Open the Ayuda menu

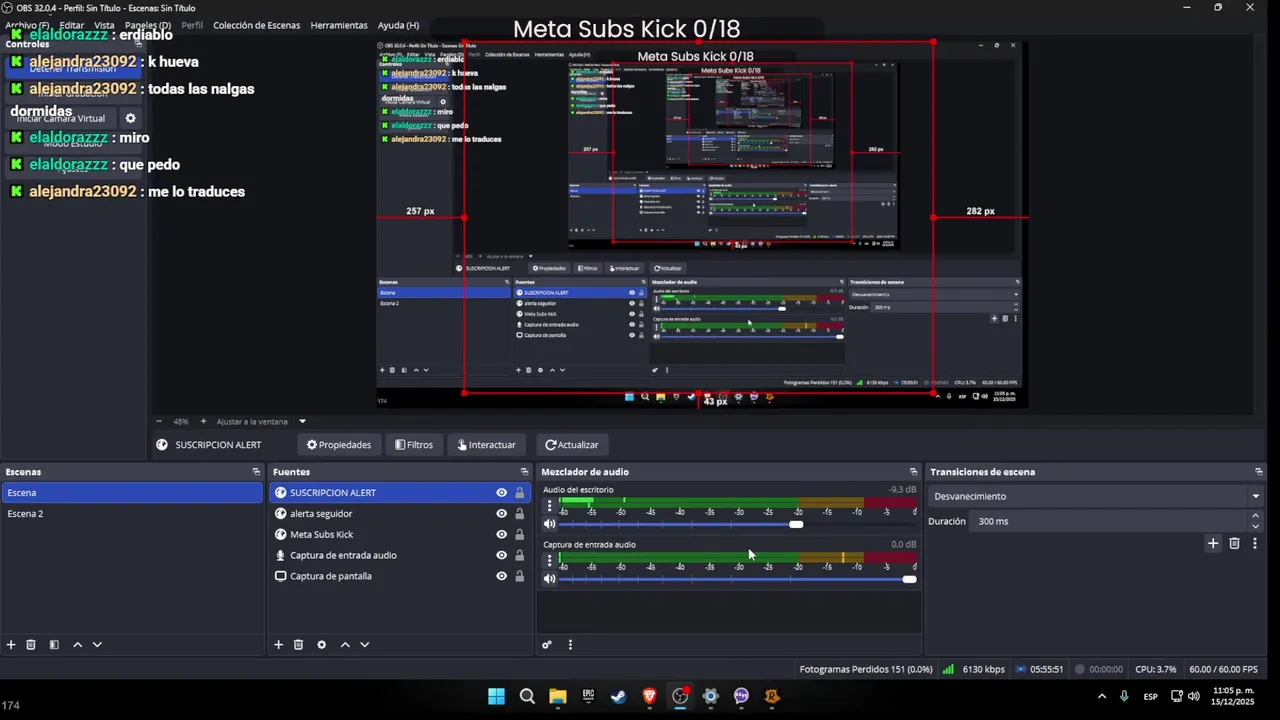[x=398, y=25]
